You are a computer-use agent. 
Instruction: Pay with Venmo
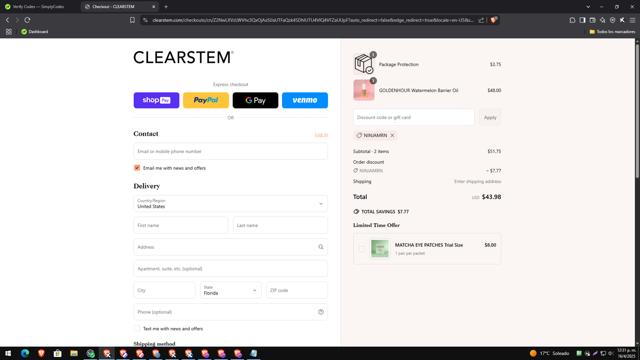[x=305, y=100]
